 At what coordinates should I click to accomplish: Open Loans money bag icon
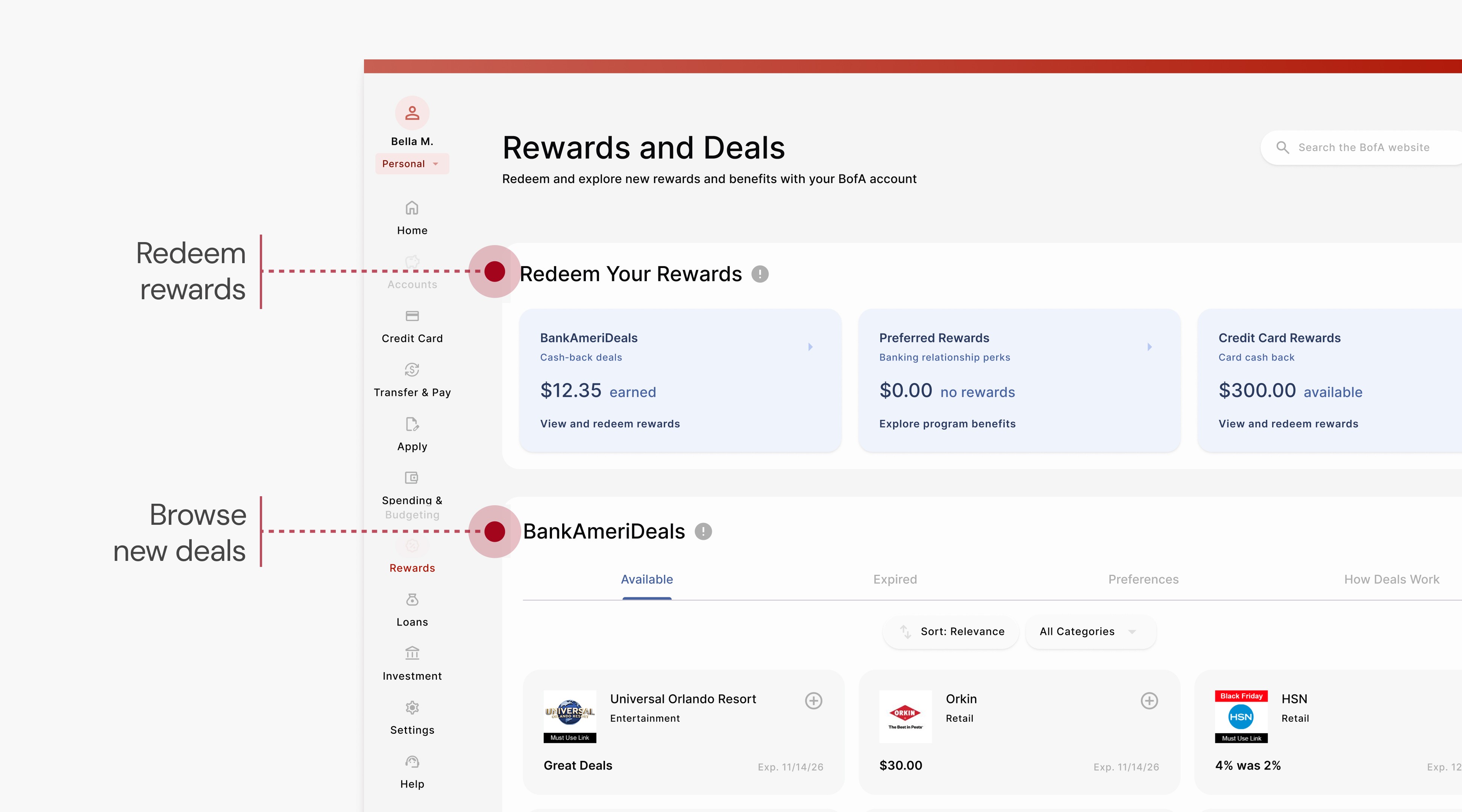(x=411, y=600)
